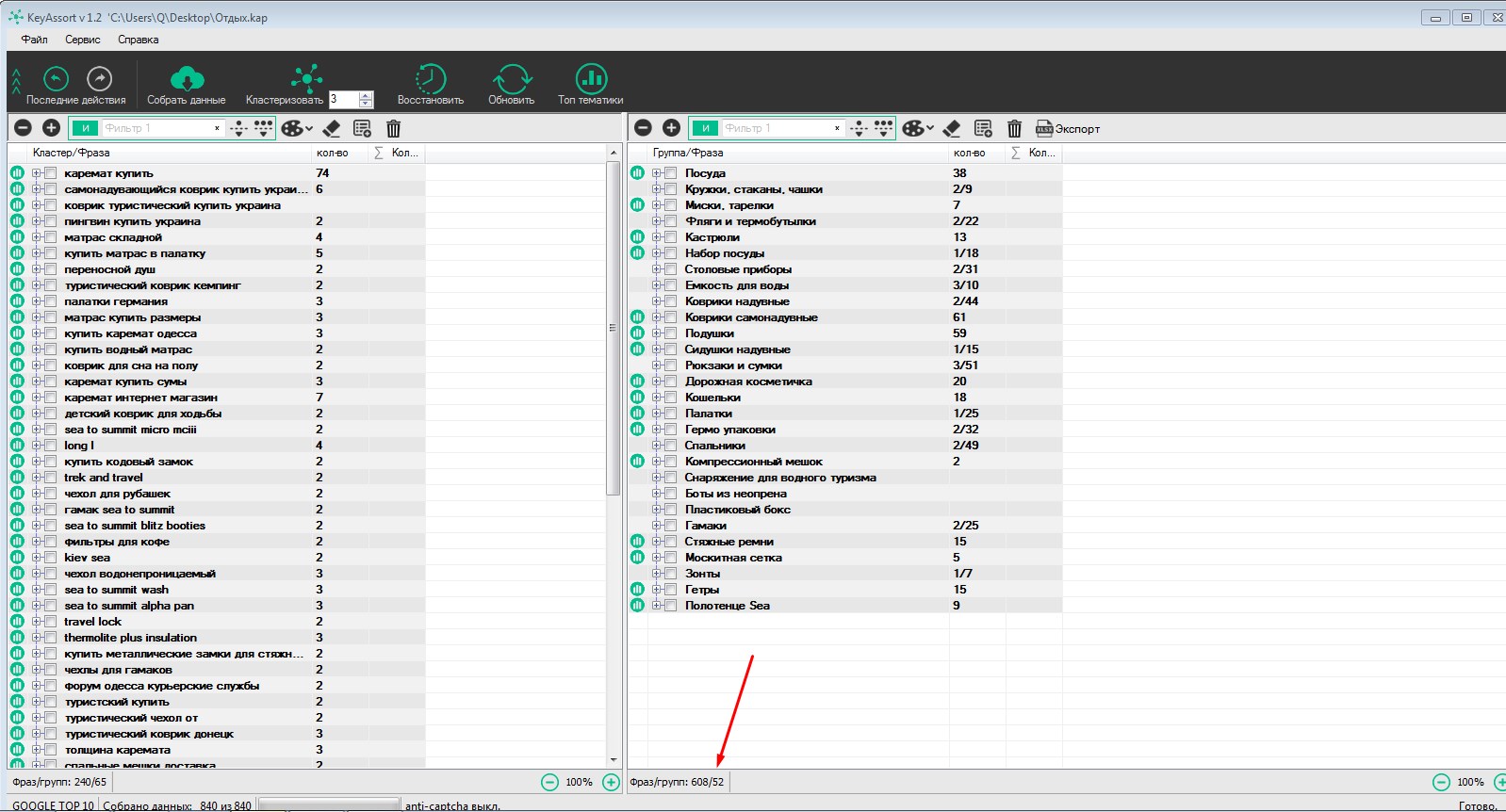Tick the checkbox next to 'Палатки' group

click(671, 414)
